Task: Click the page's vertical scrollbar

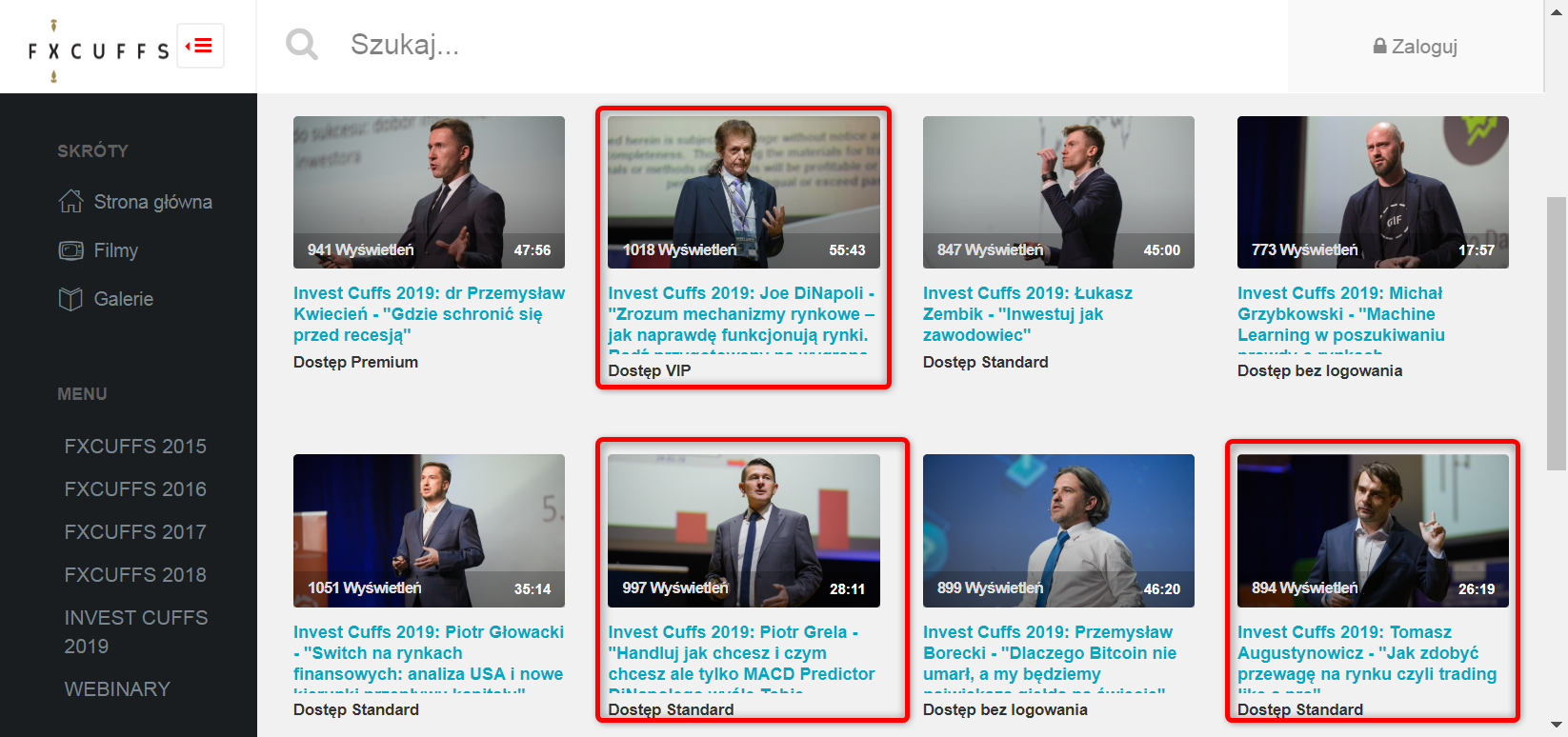Action: [x=1557, y=333]
